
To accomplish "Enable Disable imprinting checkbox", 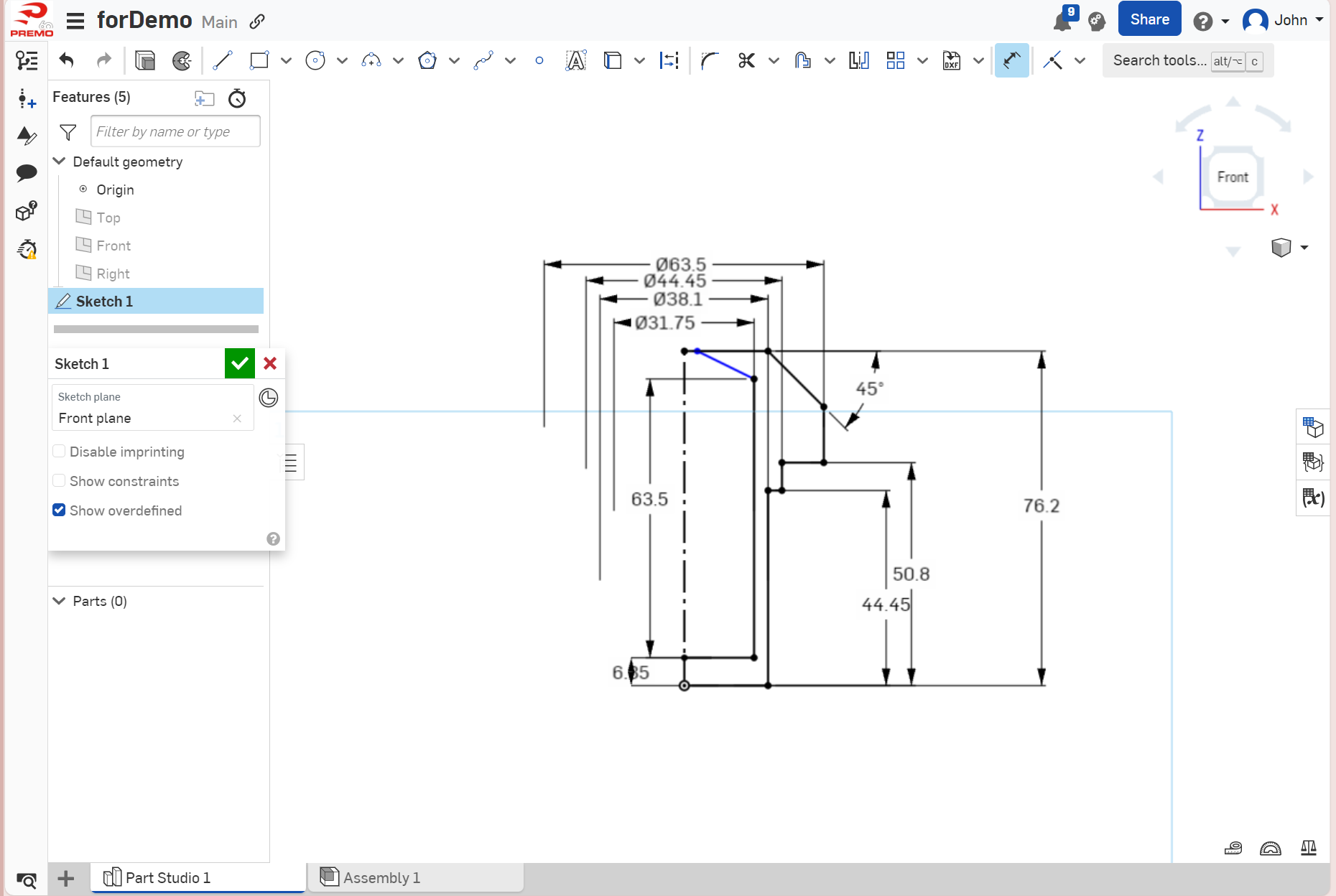I will 60,452.
